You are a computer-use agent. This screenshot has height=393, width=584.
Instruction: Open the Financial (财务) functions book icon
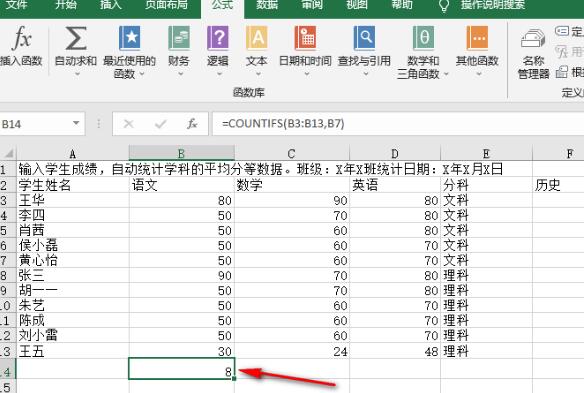pos(179,38)
